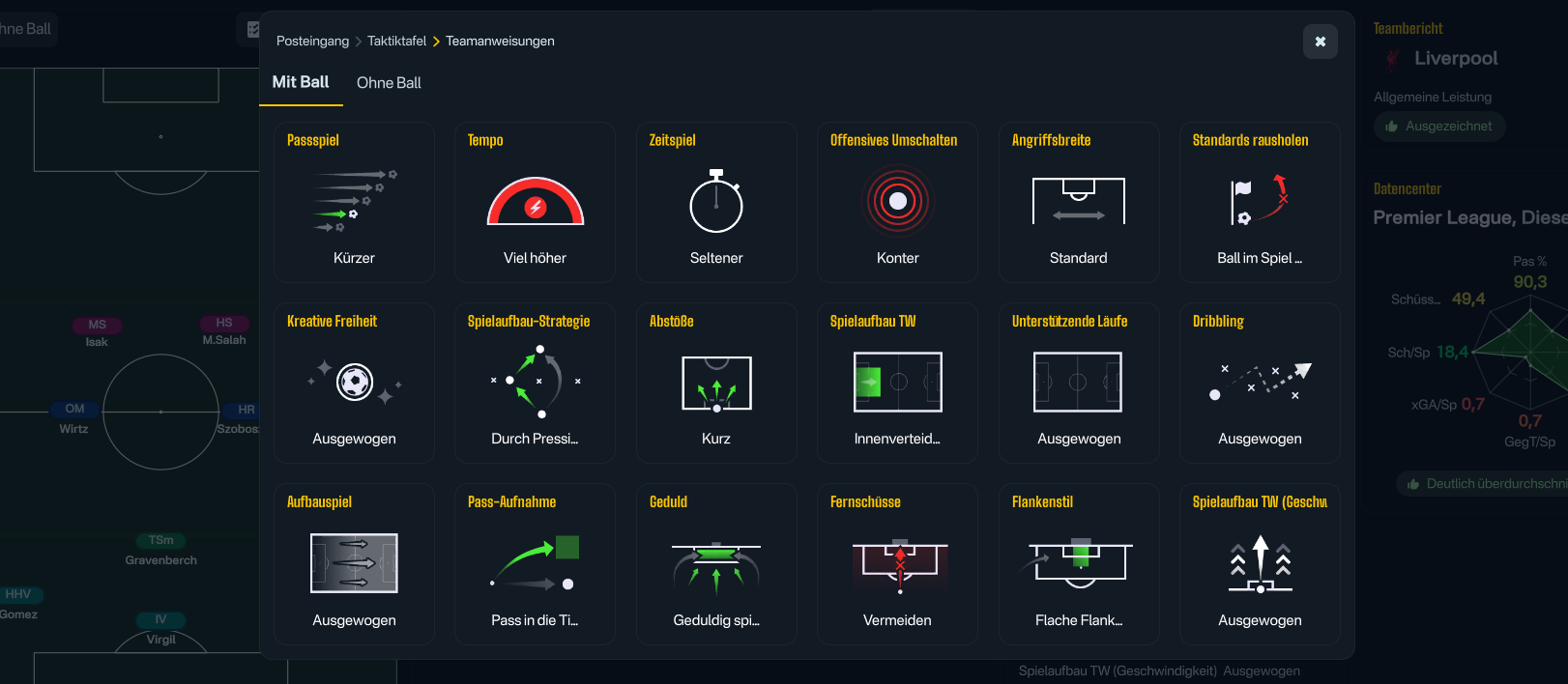The width and height of the screenshot is (1568, 684).
Task: Toggle the checkbox beside Ohne Ball button
Action: [x=252, y=29]
